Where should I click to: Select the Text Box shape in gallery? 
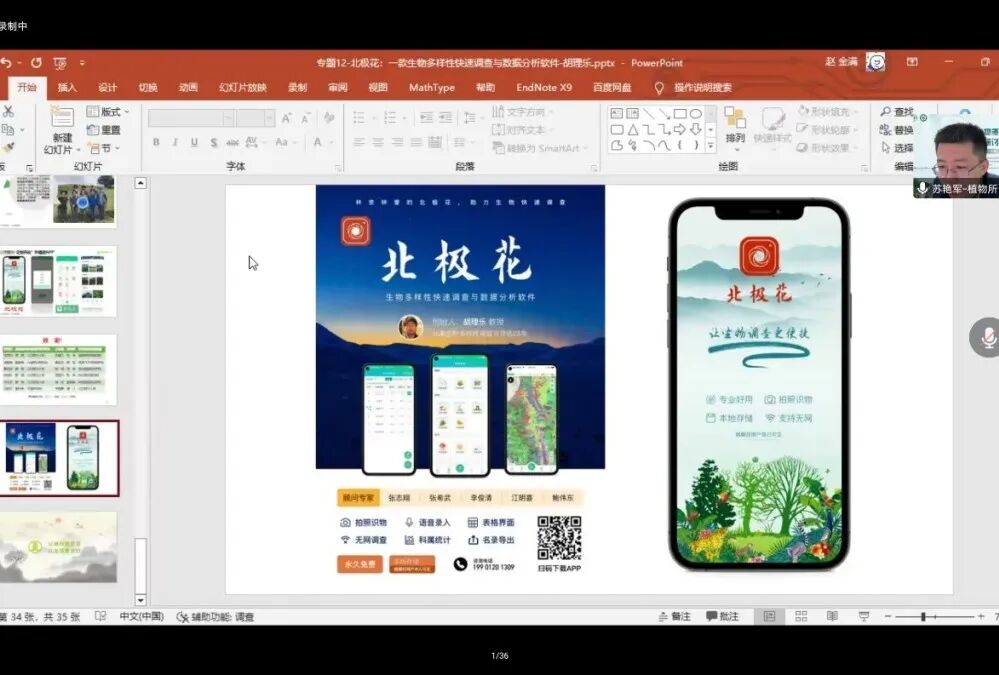click(617, 113)
